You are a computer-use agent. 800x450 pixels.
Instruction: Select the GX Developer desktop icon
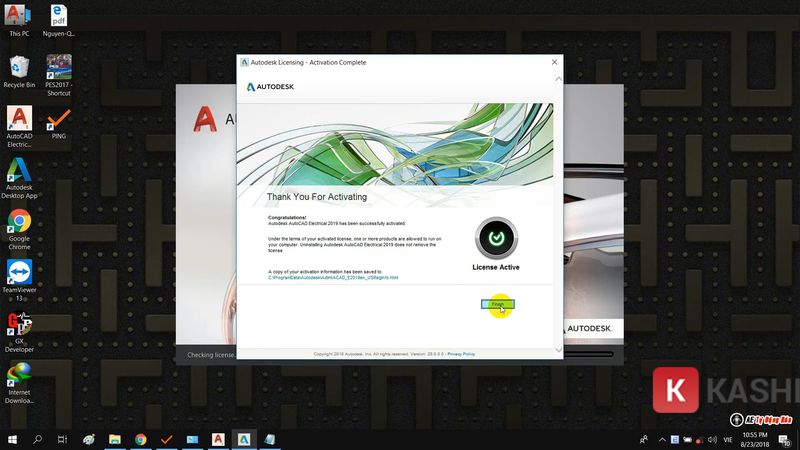19,324
